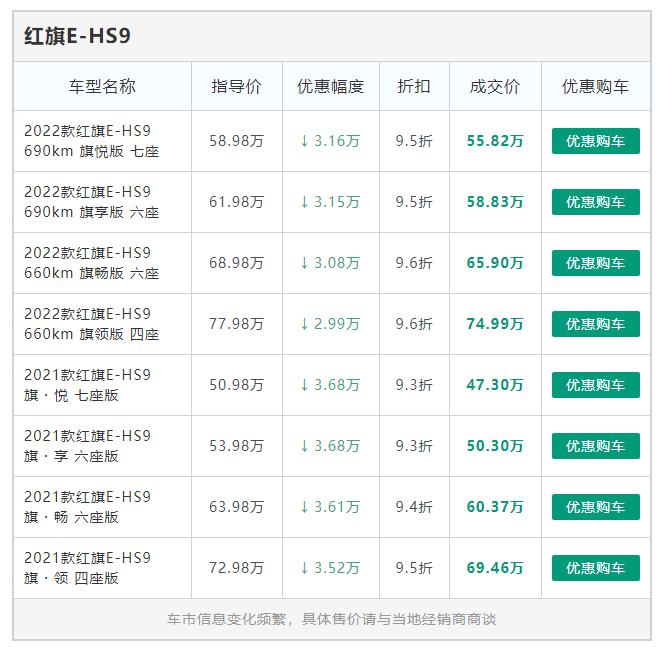Click 优惠购车 button for 690km 旗悦版 七座

pyautogui.click(x=596, y=141)
